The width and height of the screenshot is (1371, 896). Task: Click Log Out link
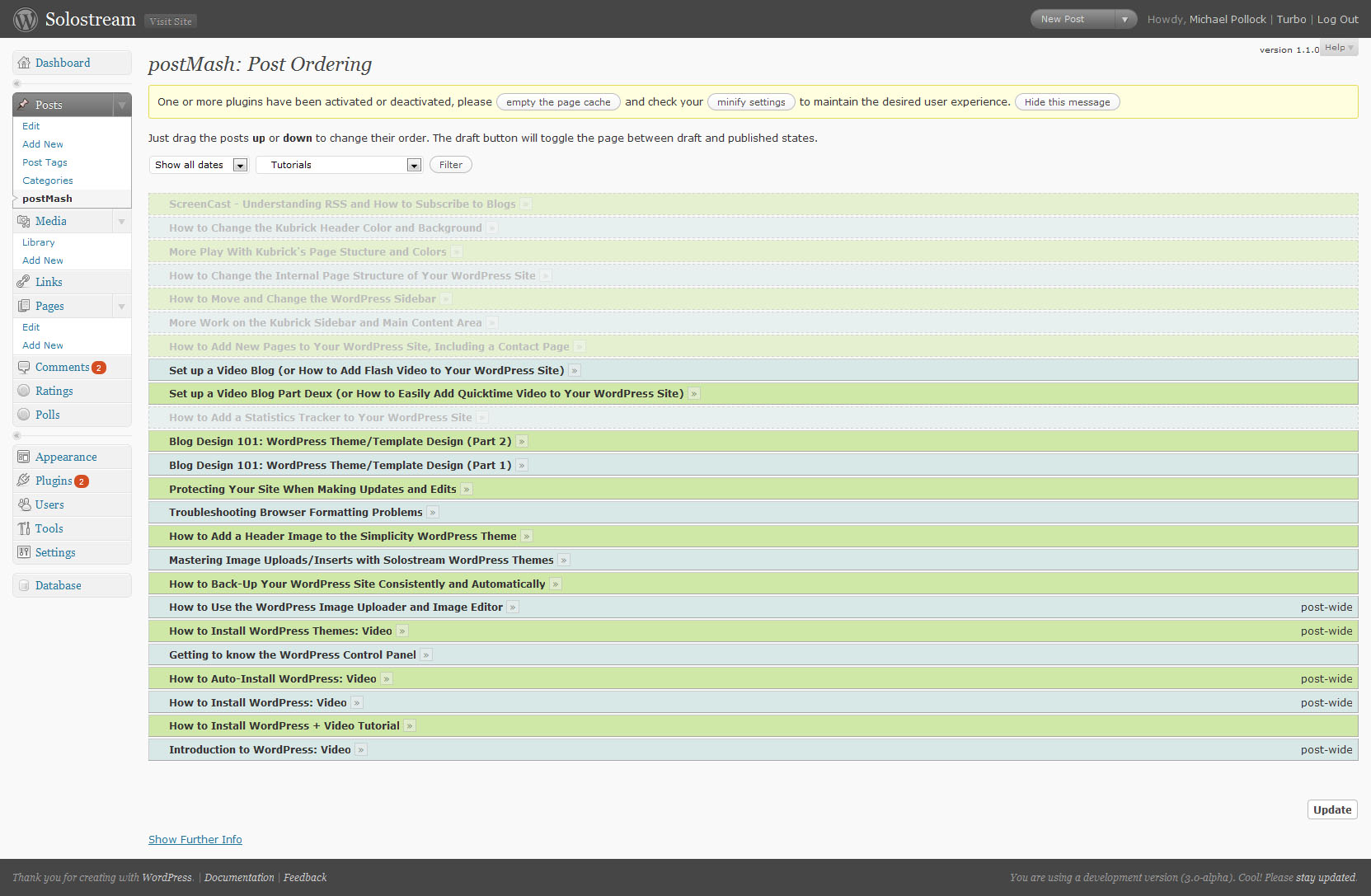point(1337,19)
